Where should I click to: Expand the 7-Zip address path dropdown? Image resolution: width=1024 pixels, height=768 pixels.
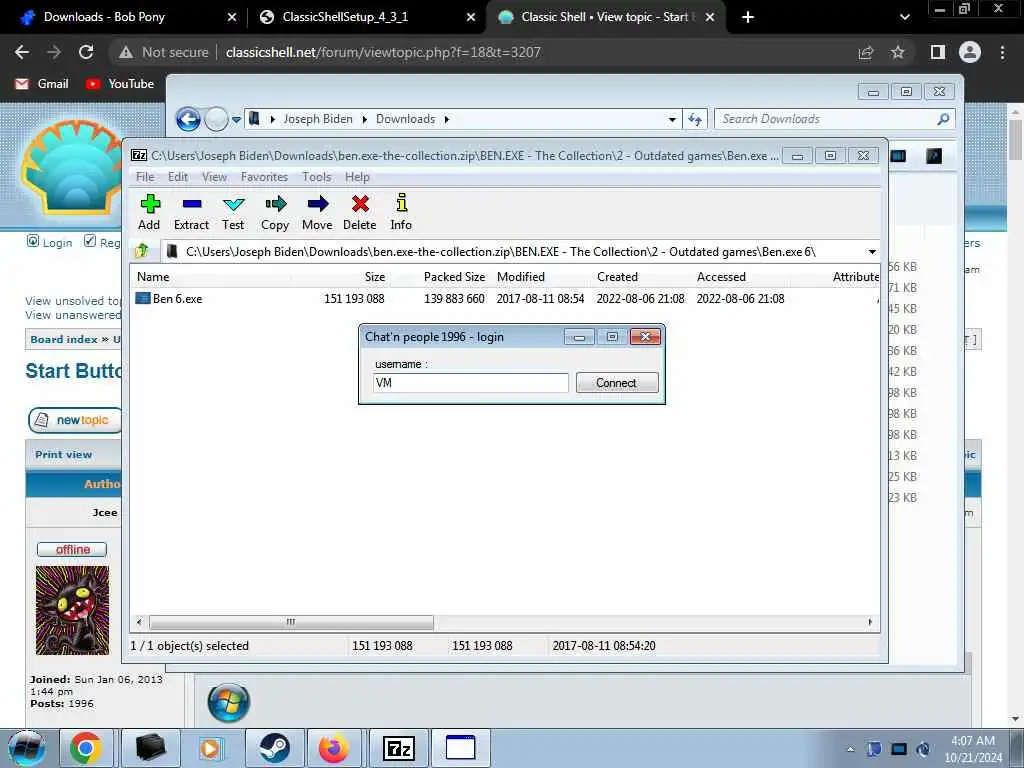[x=872, y=252]
